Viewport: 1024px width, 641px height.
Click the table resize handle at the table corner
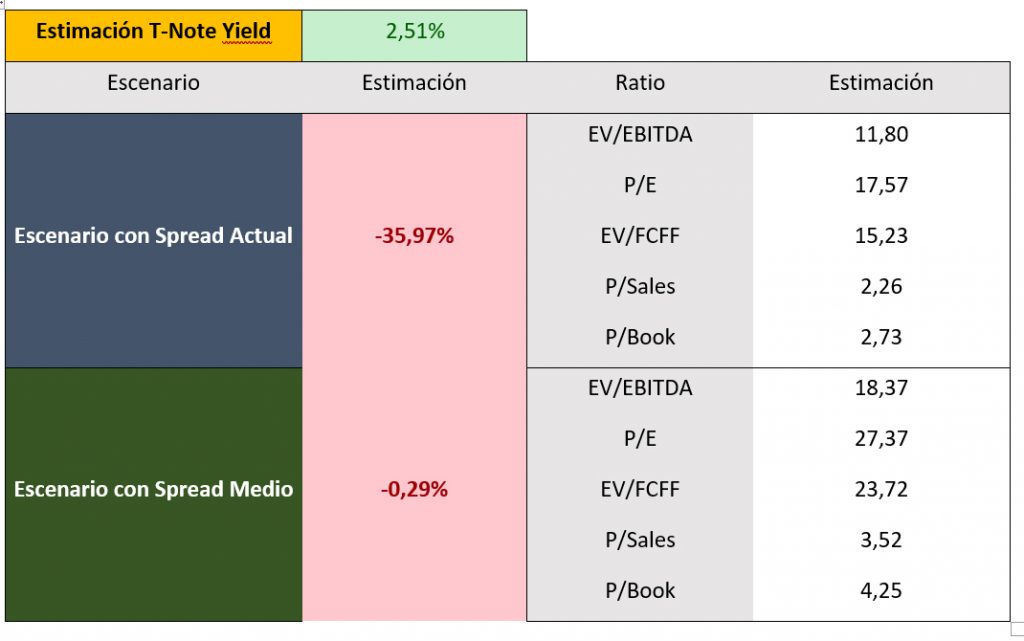[1016, 629]
